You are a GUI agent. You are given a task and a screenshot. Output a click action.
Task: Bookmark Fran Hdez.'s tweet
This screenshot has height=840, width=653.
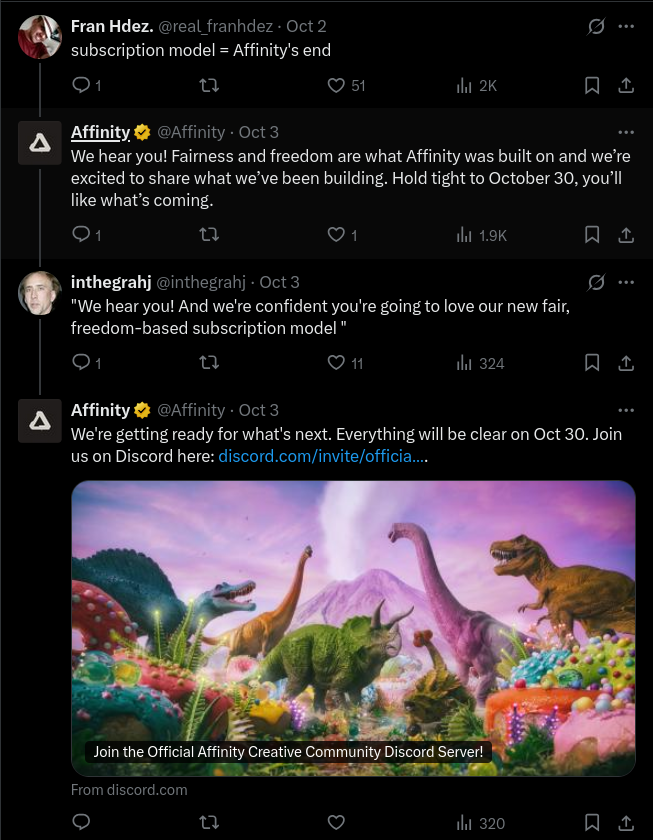click(x=592, y=86)
